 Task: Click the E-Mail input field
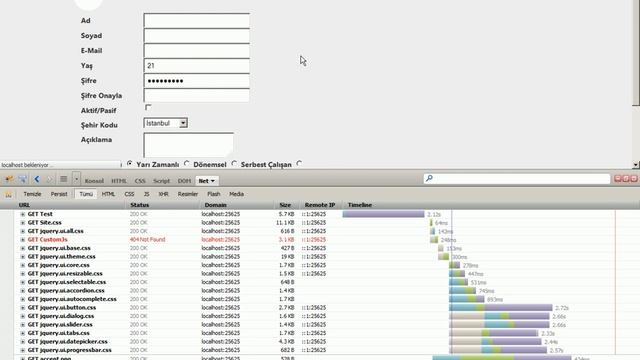(196, 51)
